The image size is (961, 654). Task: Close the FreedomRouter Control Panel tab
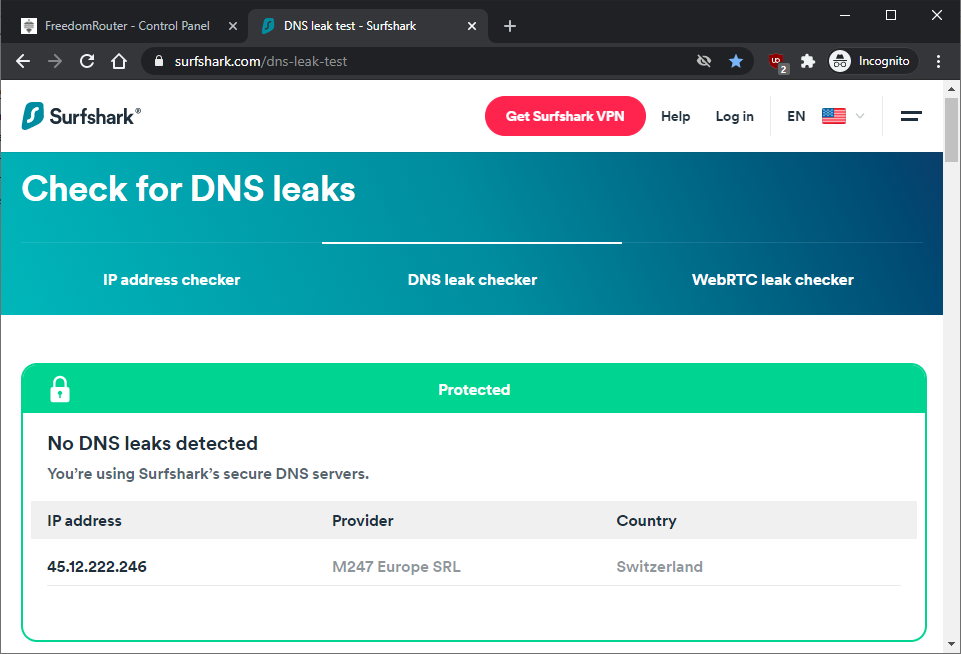click(232, 26)
